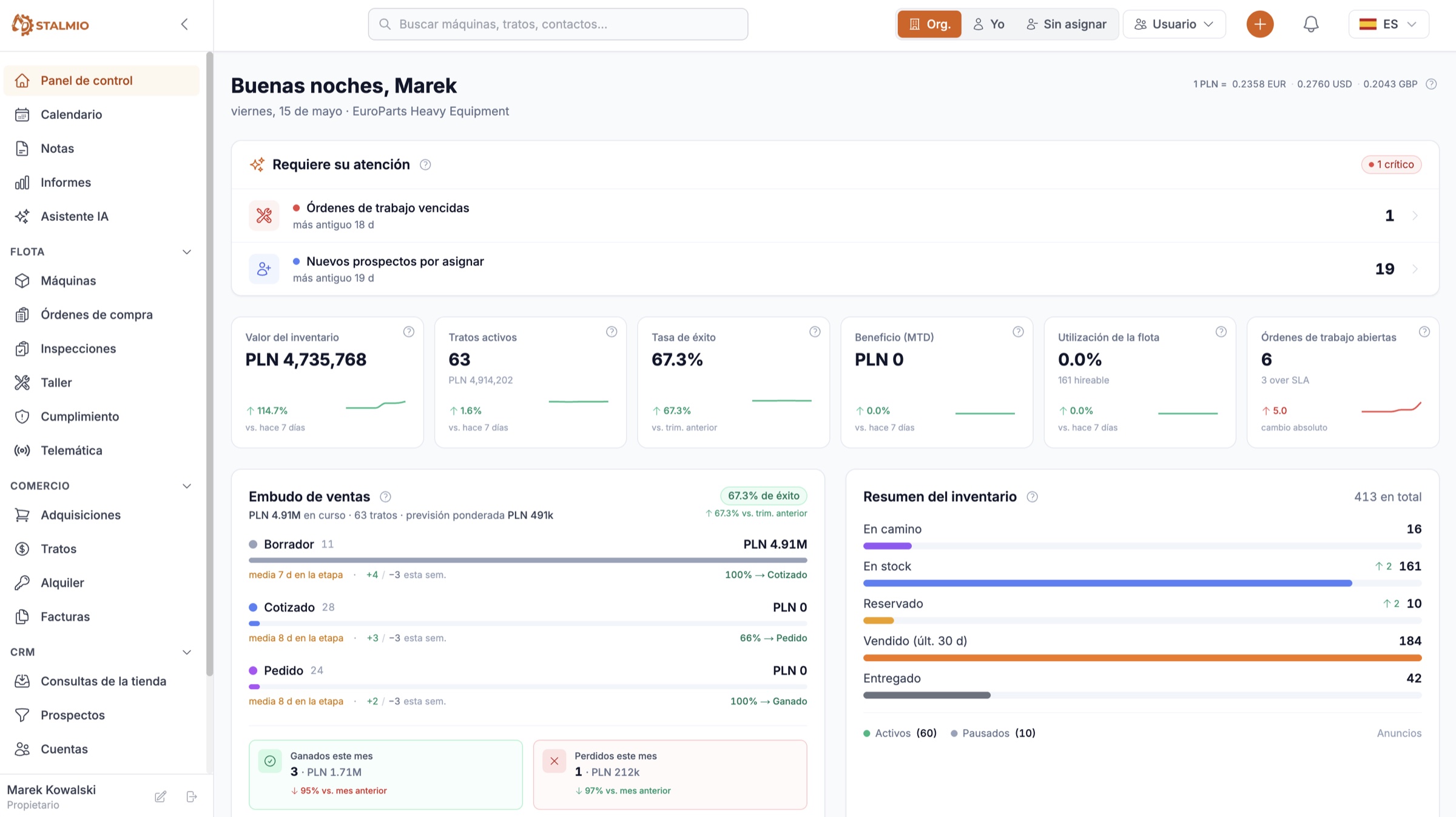Open Panel de control
1456x817 pixels.
pyautogui.click(x=101, y=81)
